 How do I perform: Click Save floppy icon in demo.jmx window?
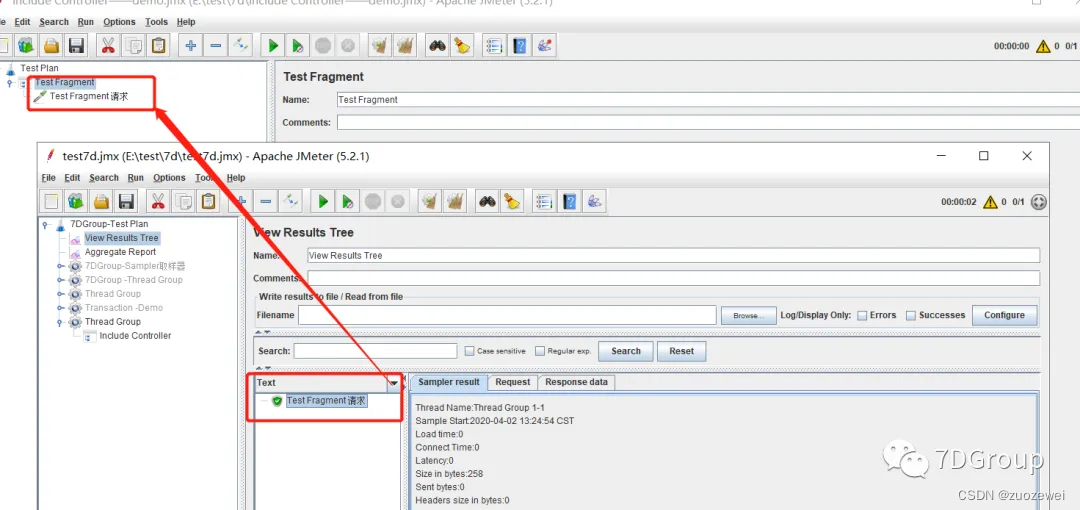(x=76, y=46)
